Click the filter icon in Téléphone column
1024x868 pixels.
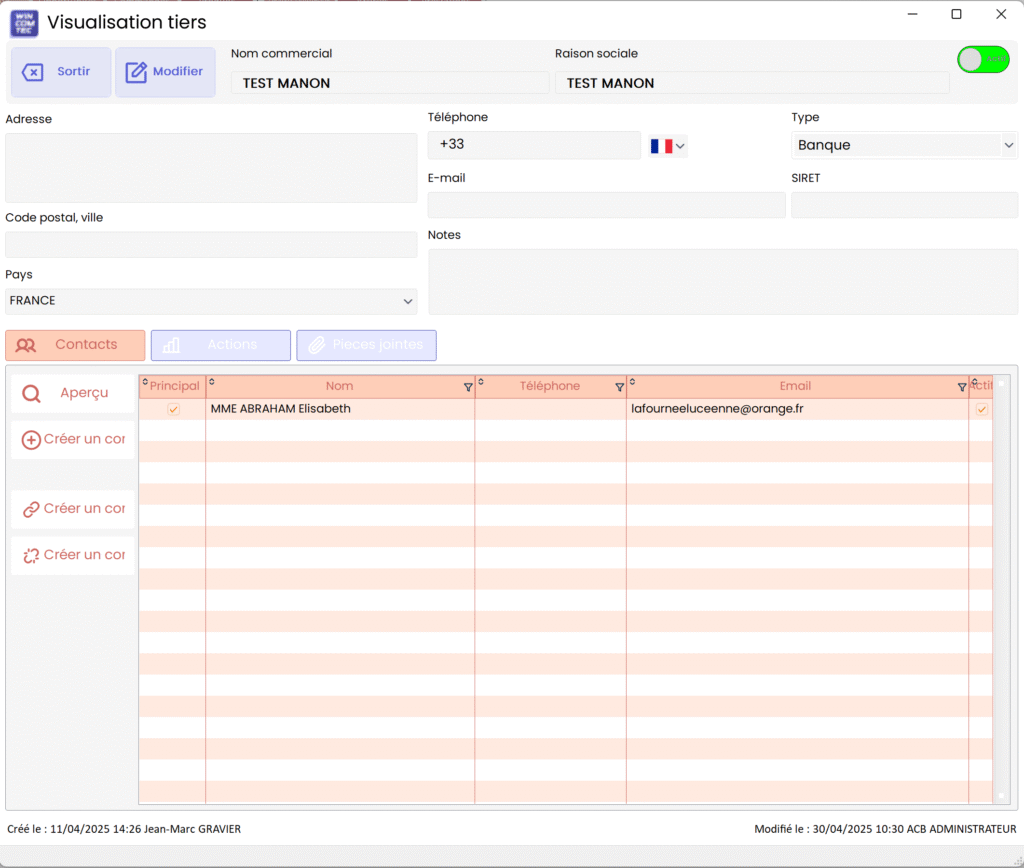619,387
